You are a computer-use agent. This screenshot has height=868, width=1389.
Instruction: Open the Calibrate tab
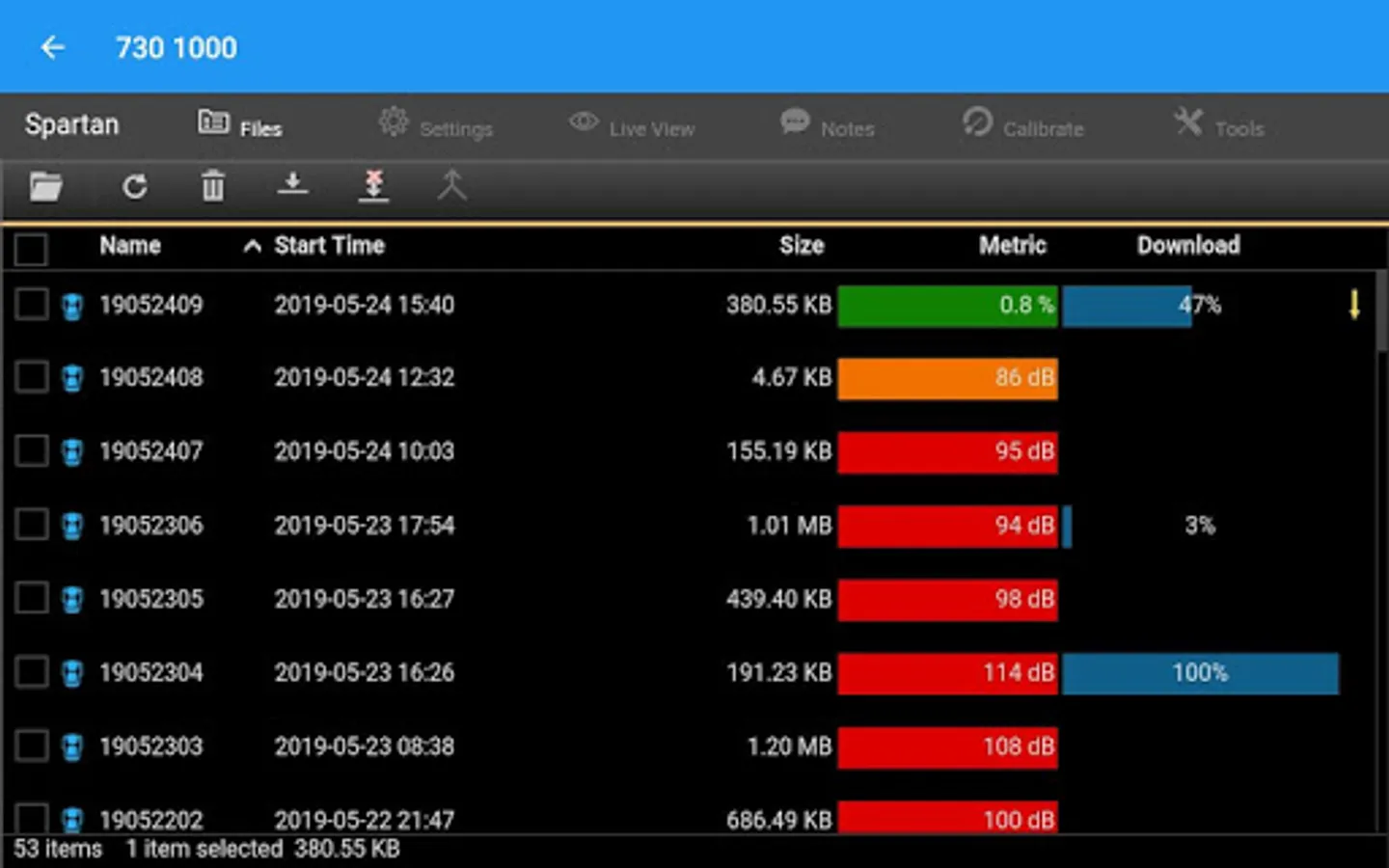(1023, 125)
